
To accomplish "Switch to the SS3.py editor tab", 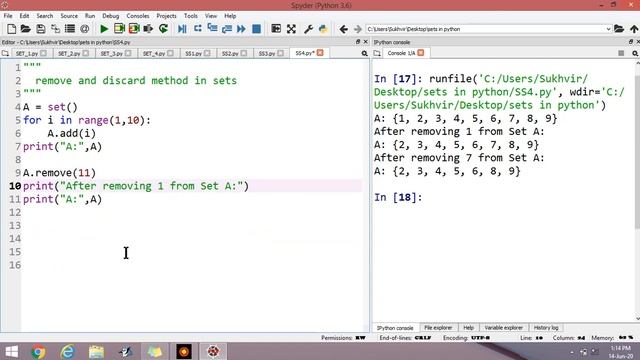I will (271, 53).
